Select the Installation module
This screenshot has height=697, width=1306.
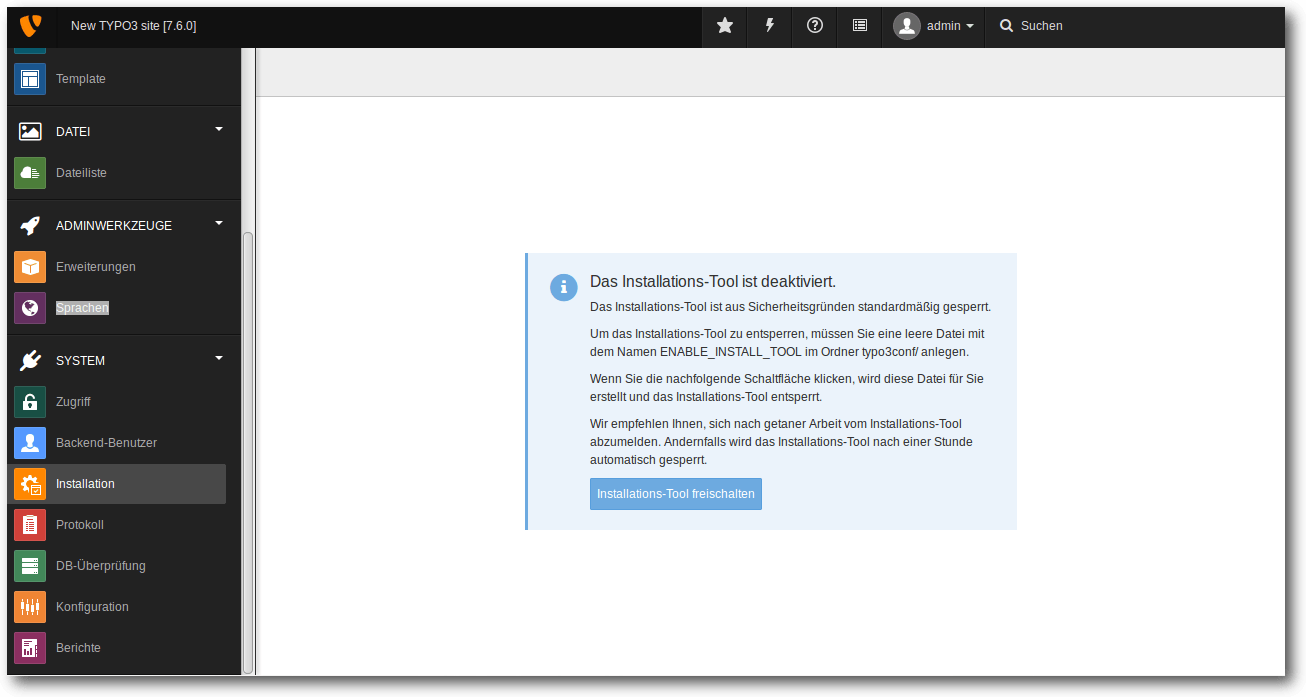tap(85, 484)
